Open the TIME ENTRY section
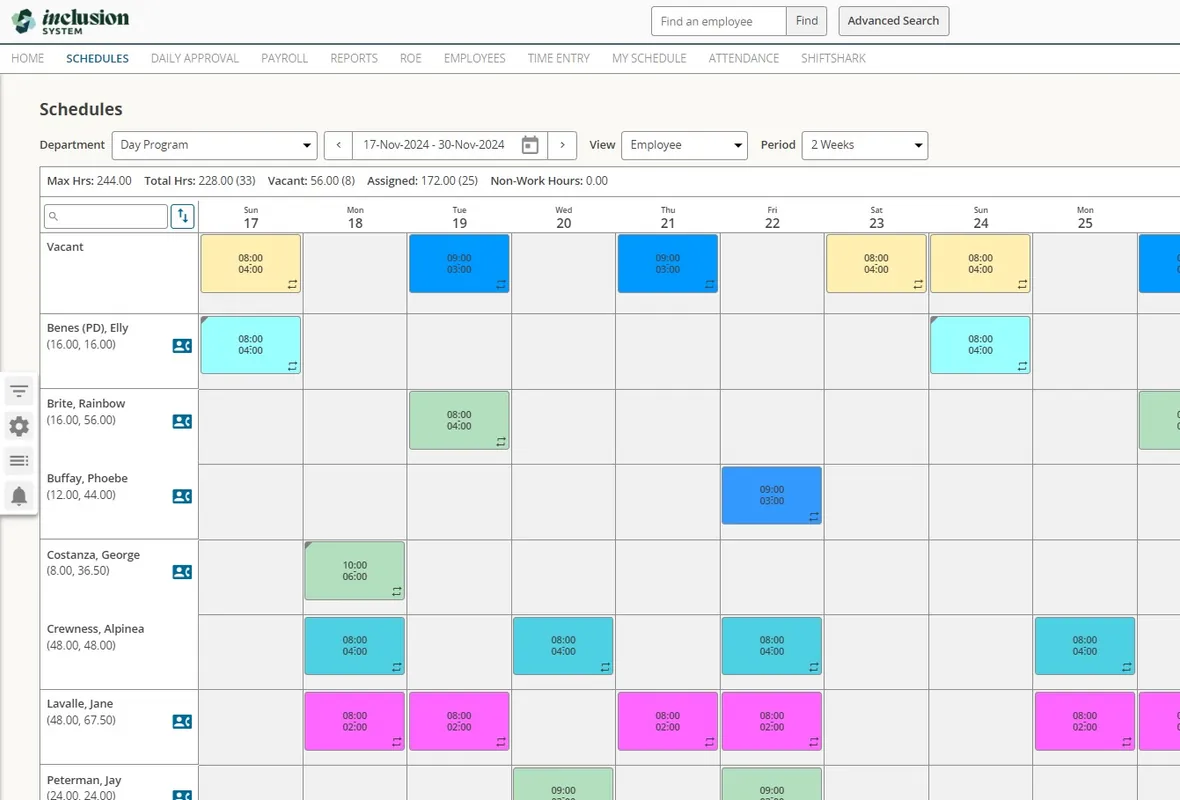The width and height of the screenshot is (1180, 800). tap(558, 58)
